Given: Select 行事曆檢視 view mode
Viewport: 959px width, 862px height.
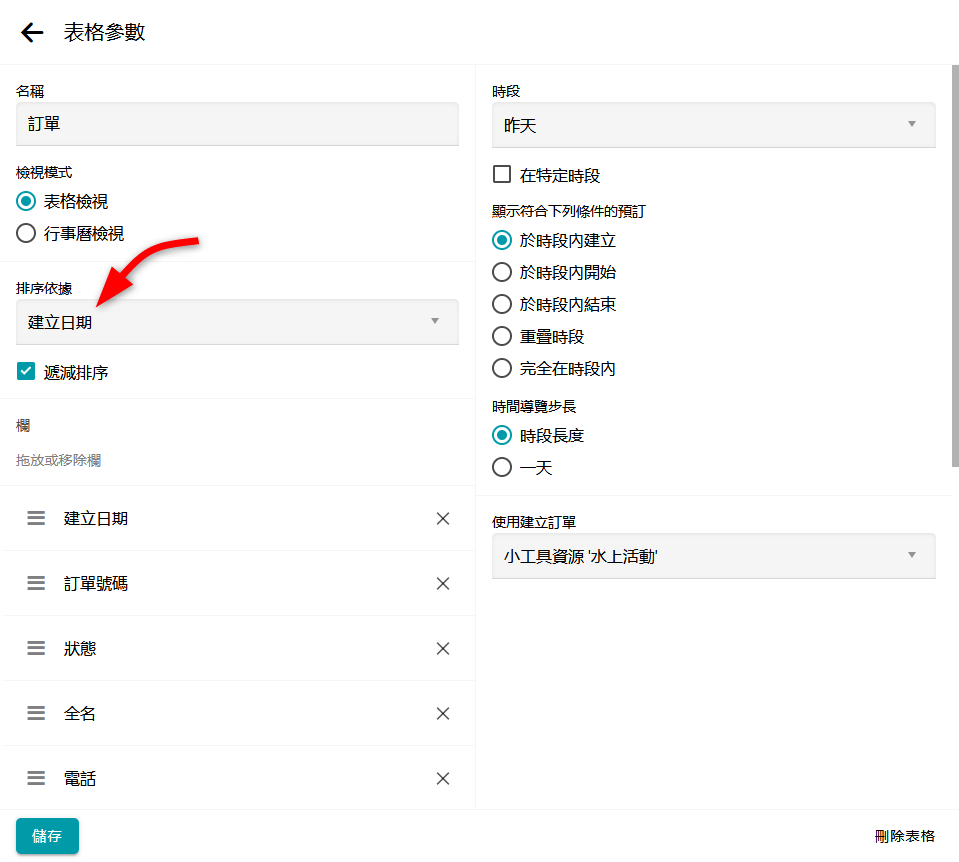Looking at the screenshot, I should coord(27,234).
